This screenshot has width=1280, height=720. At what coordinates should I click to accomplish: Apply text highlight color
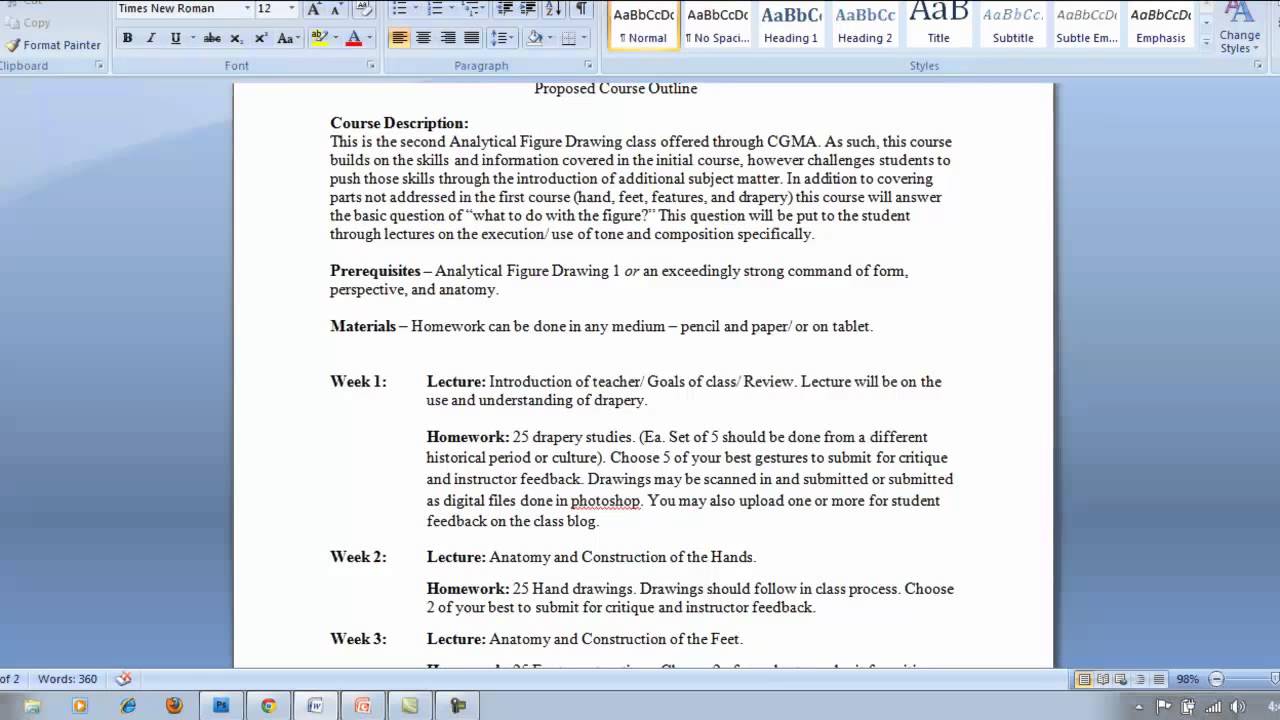coord(319,38)
